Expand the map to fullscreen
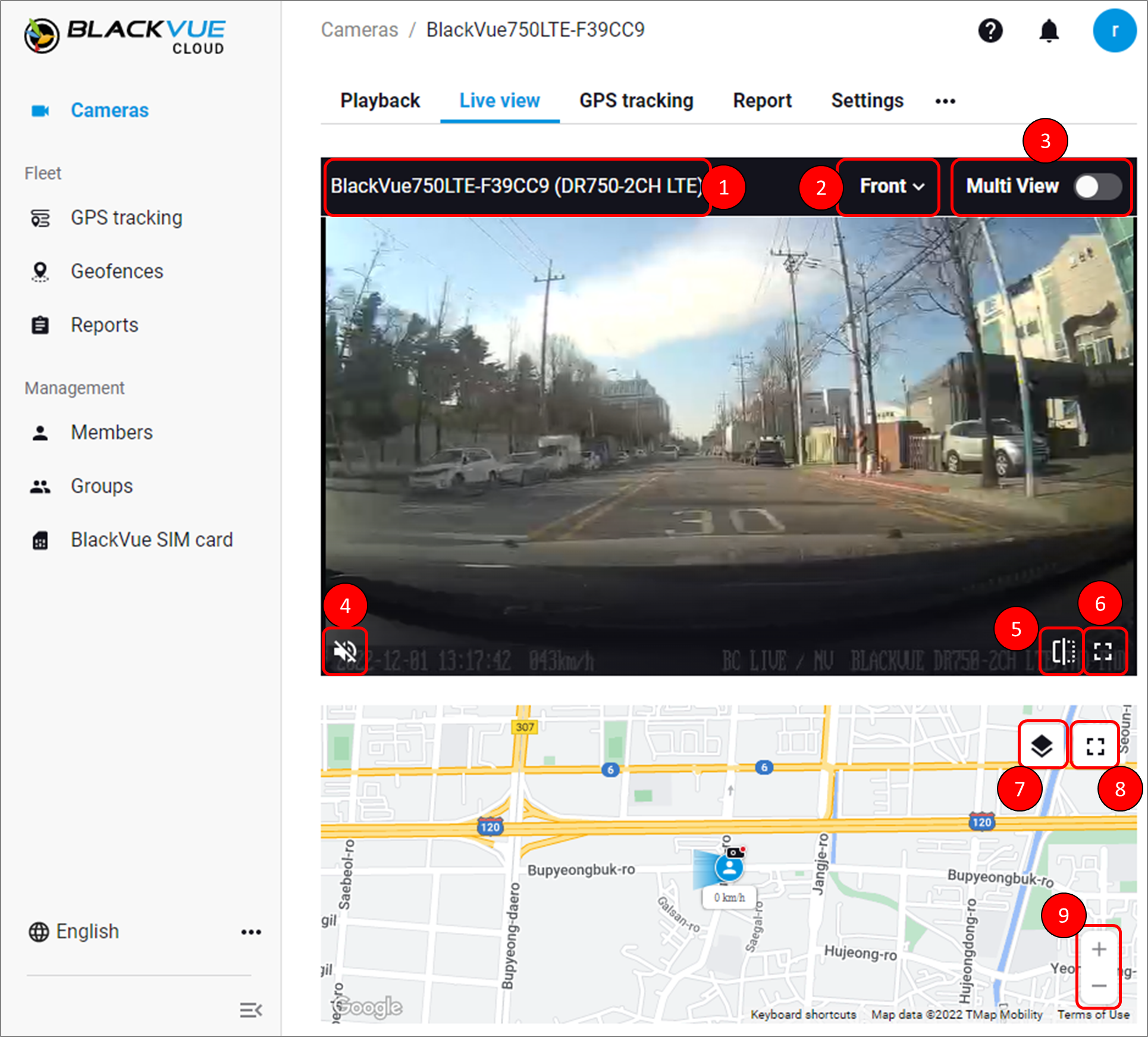 pos(1095,745)
